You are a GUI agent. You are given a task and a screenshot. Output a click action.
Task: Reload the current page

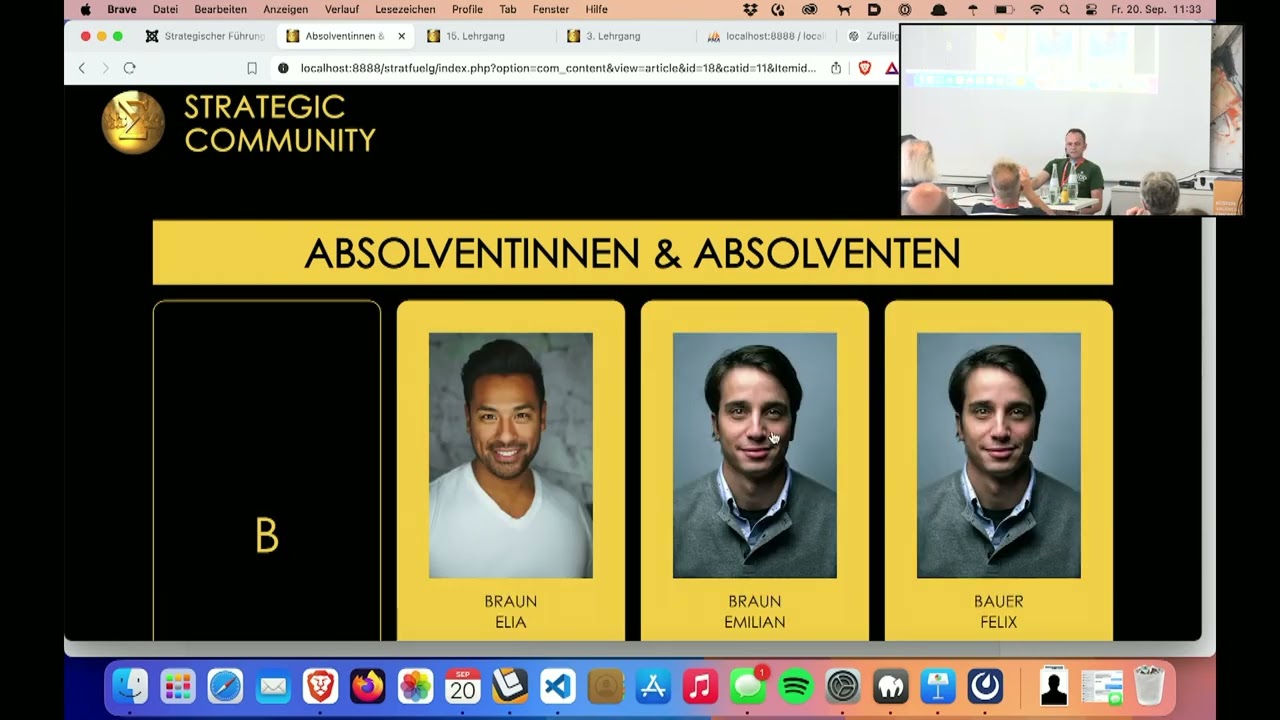pyautogui.click(x=129, y=68)
